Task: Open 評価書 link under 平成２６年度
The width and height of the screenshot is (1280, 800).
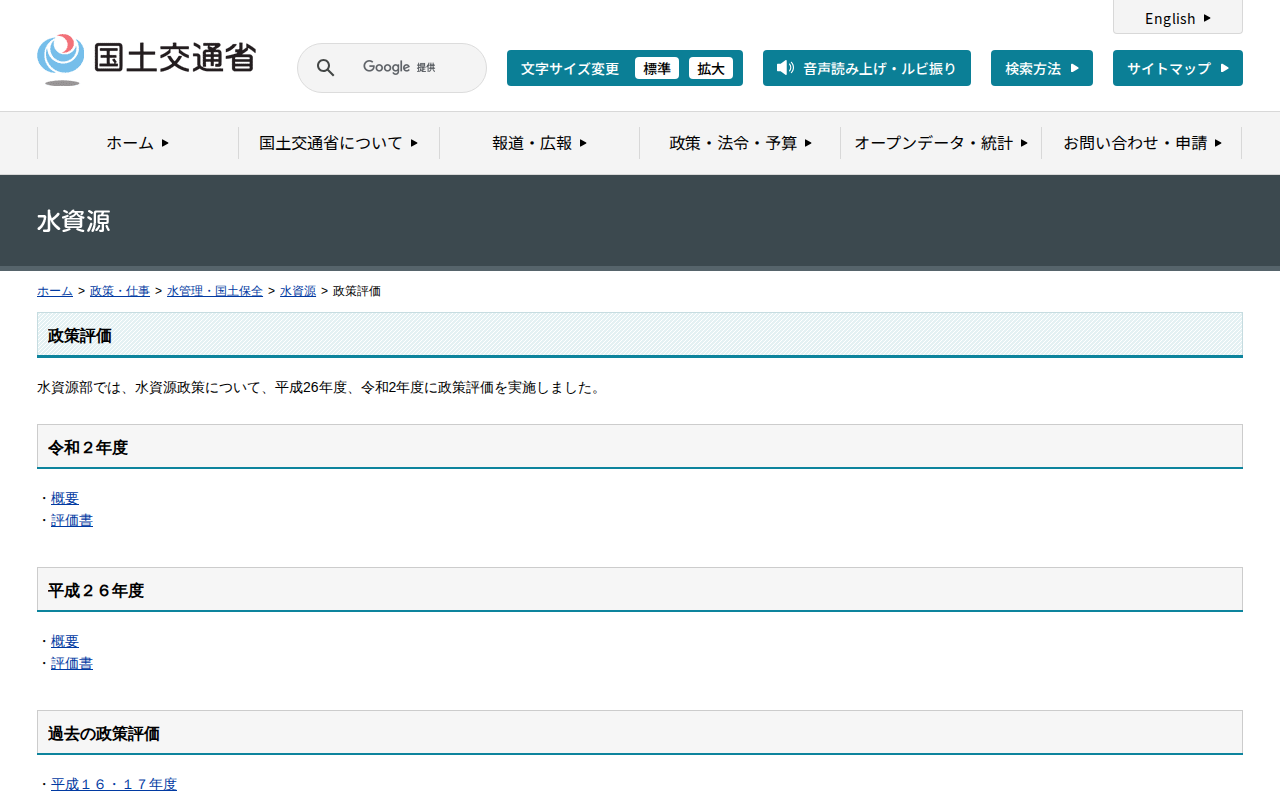Action: coord(72,663)
